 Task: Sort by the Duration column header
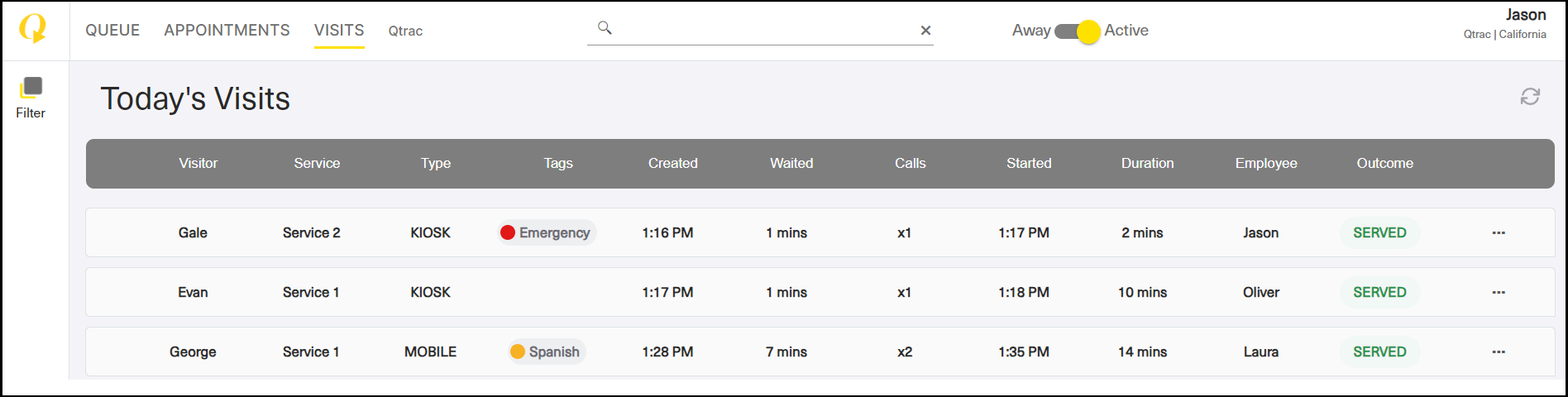point(1147,164)
